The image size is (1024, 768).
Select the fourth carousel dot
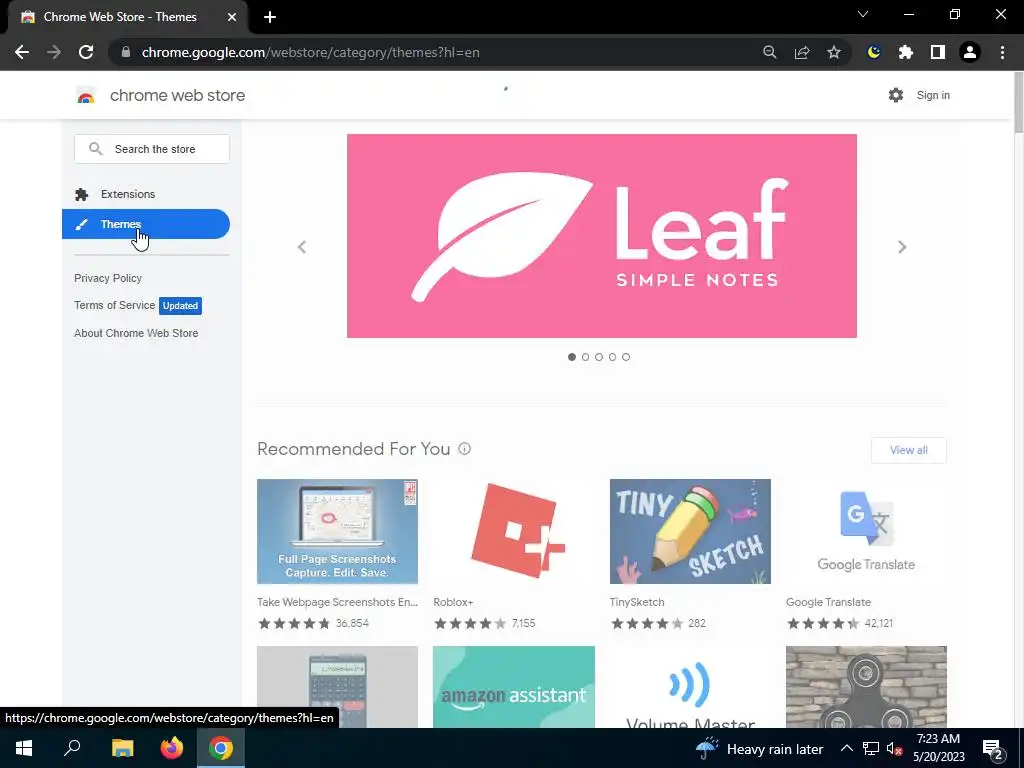tap(613, 357)
